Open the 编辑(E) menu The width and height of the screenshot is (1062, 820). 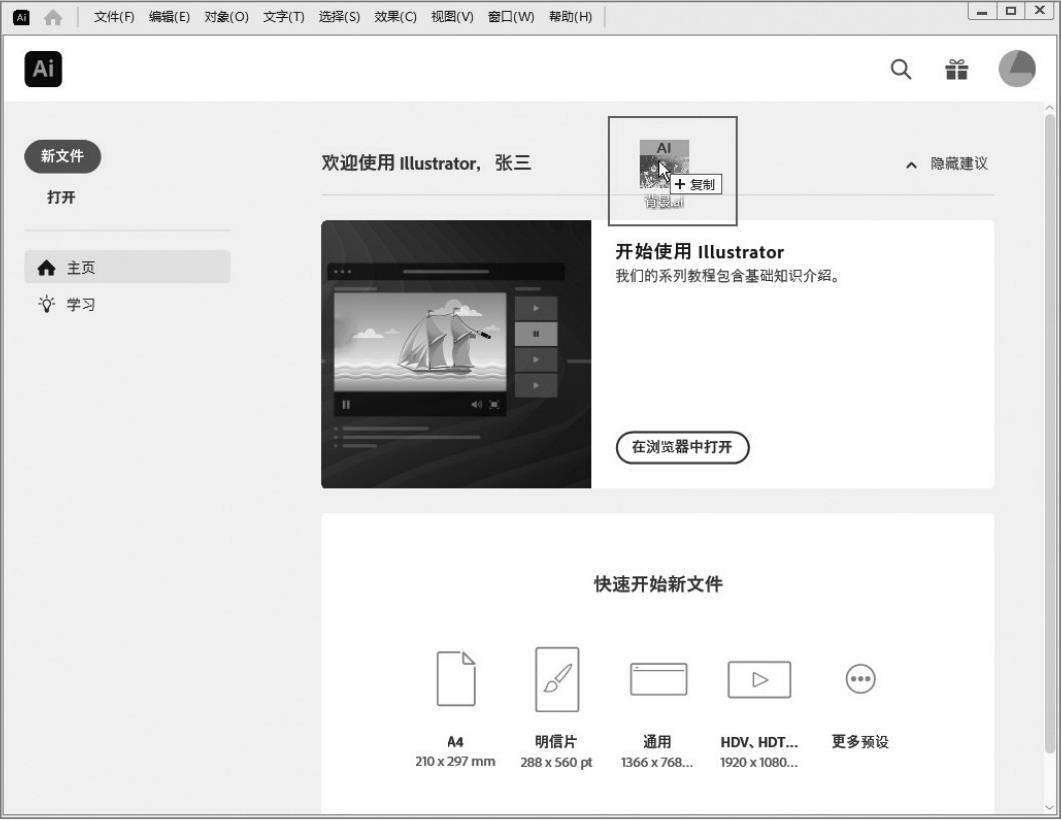click(x=169, y=17)
